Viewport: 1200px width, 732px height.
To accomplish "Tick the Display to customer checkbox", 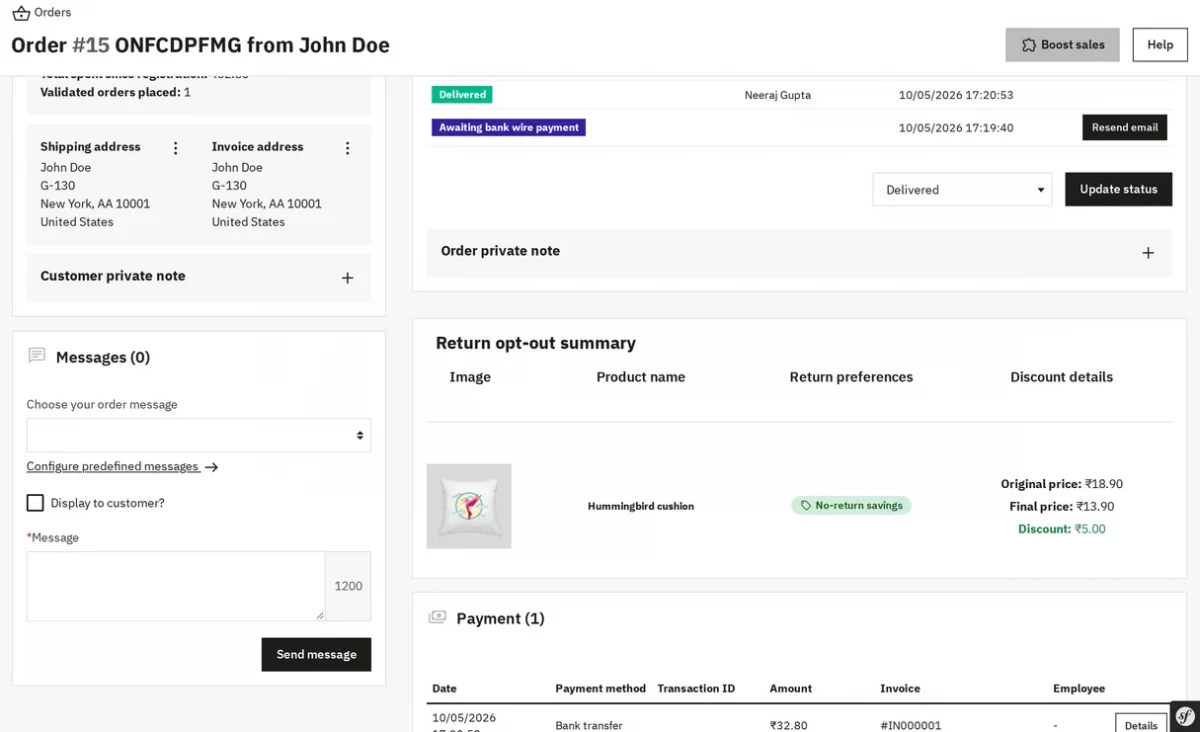I will [35, 503].
